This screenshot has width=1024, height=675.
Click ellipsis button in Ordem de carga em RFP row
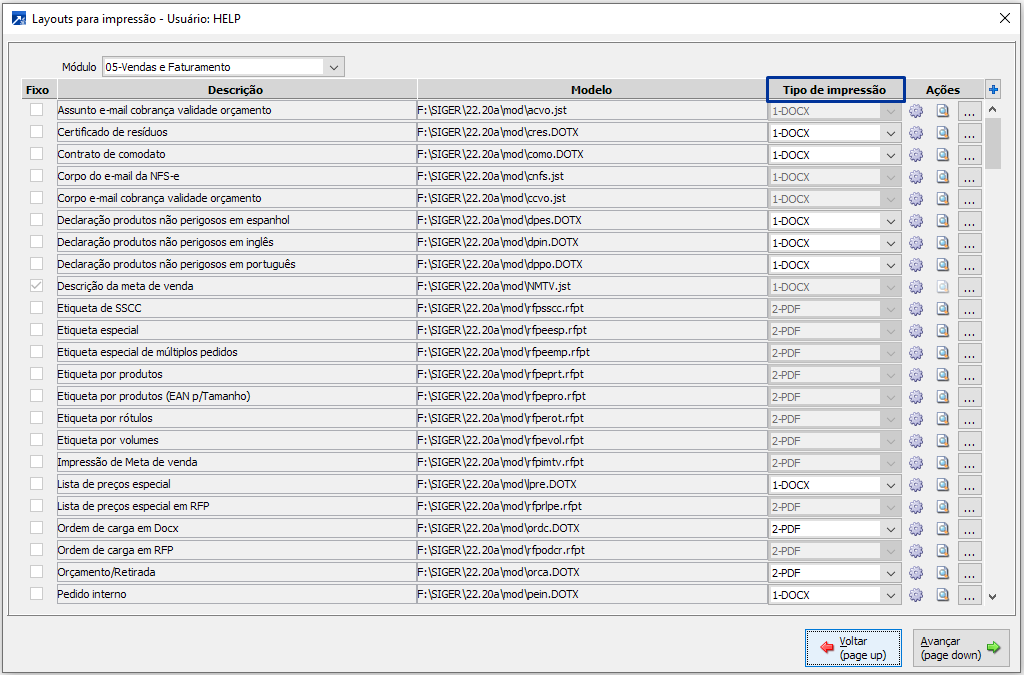click(969, 550)
